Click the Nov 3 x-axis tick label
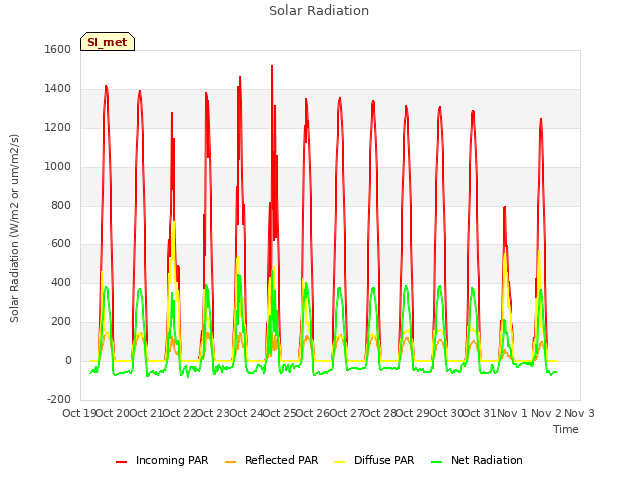 pyautogui.click(x=579, y=413)
